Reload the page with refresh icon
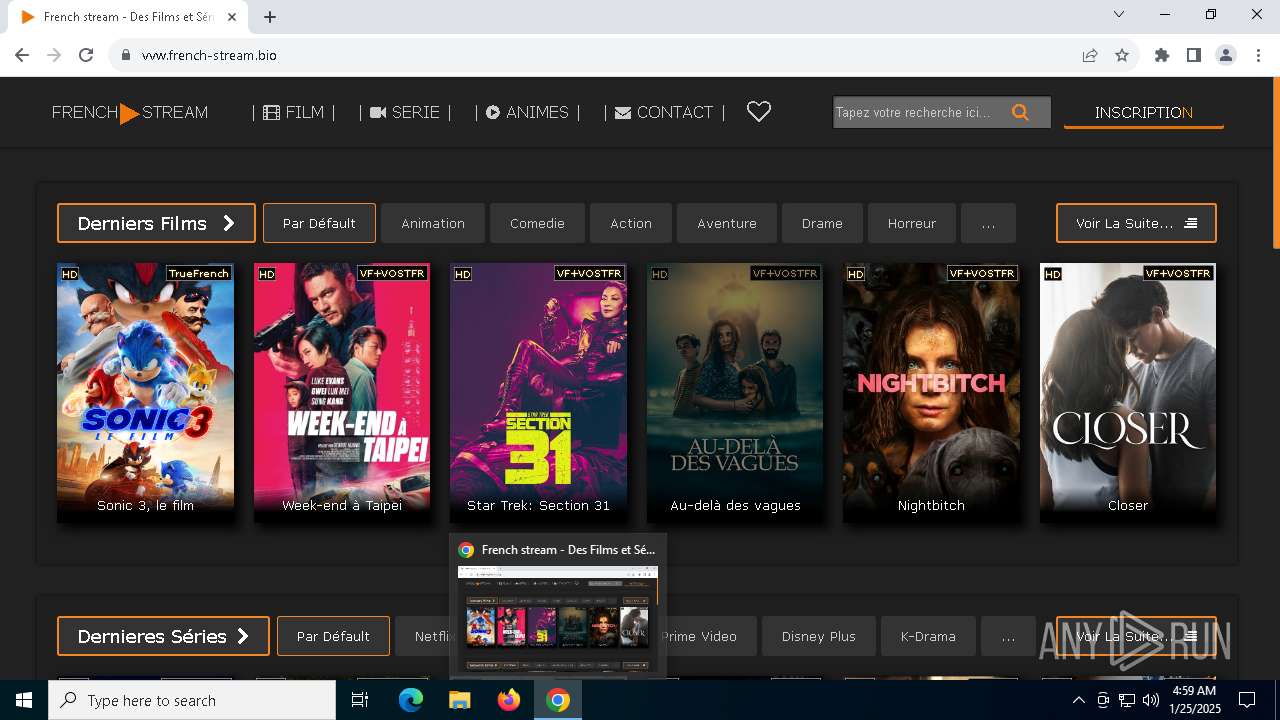Screen dimensions: 1280x720 86,55
